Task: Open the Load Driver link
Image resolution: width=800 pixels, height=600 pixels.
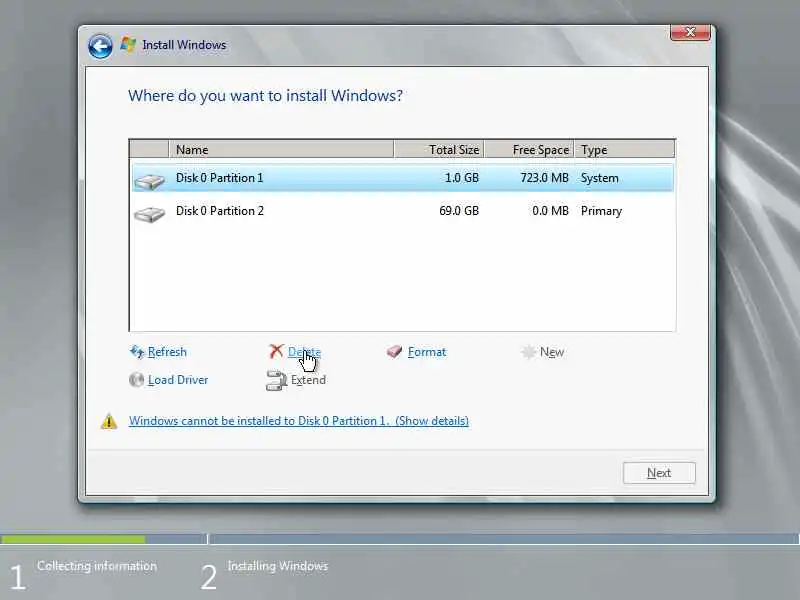Action: [178, 380]
